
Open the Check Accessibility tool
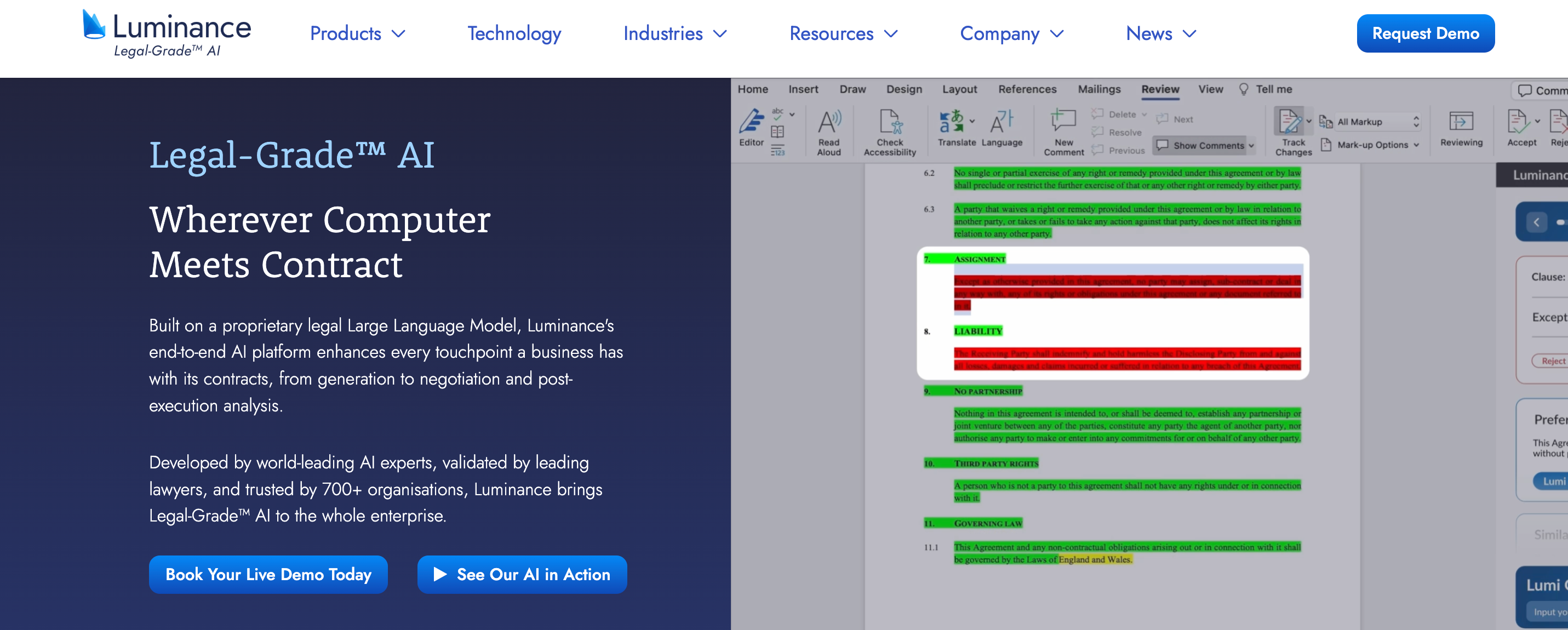coord(890,122)
